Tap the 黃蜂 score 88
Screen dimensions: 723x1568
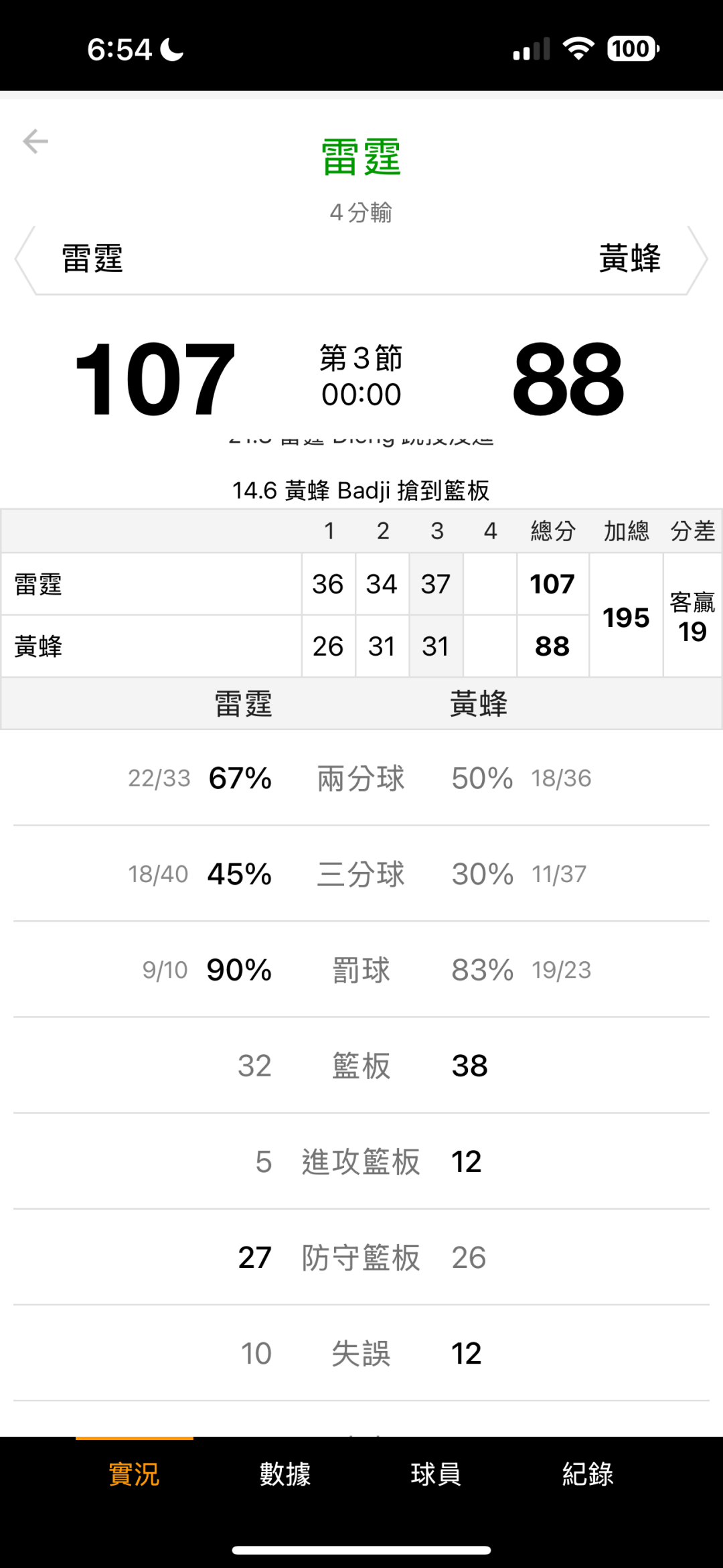568,378
